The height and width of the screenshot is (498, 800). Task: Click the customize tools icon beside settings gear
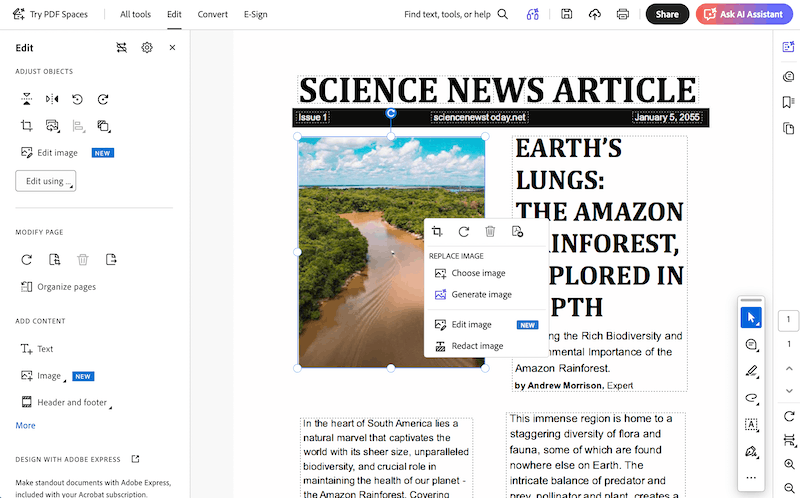121,47
